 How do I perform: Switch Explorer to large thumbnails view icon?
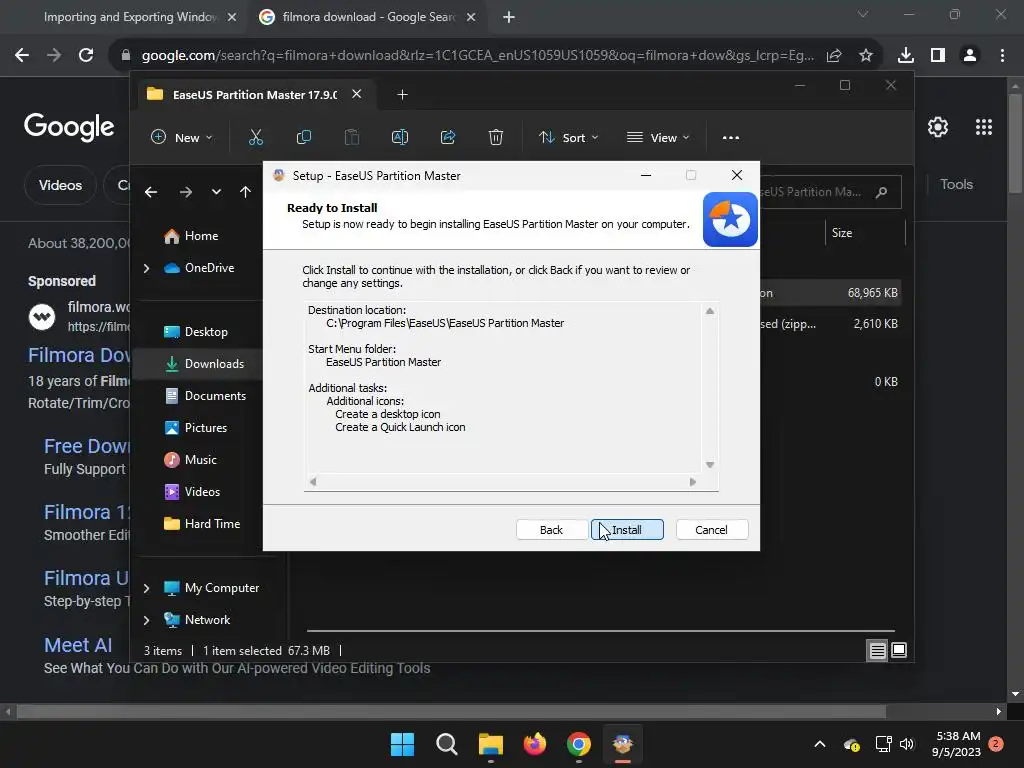[899, 650]
